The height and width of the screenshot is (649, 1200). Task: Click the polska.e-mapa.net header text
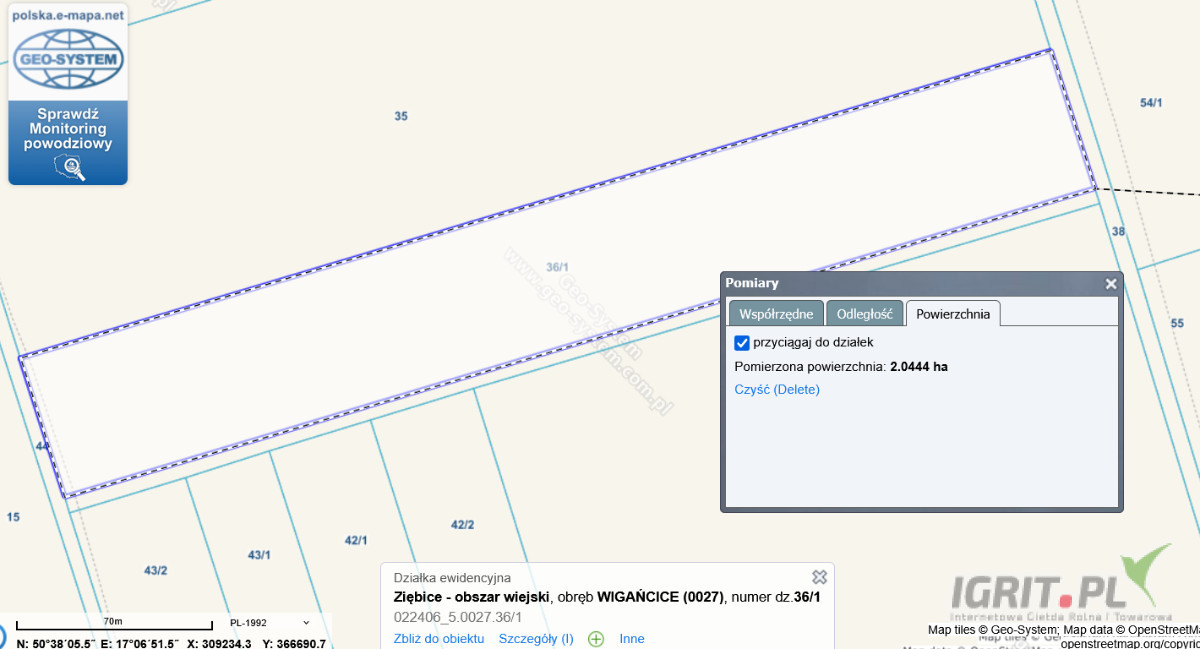click(68, 15)
